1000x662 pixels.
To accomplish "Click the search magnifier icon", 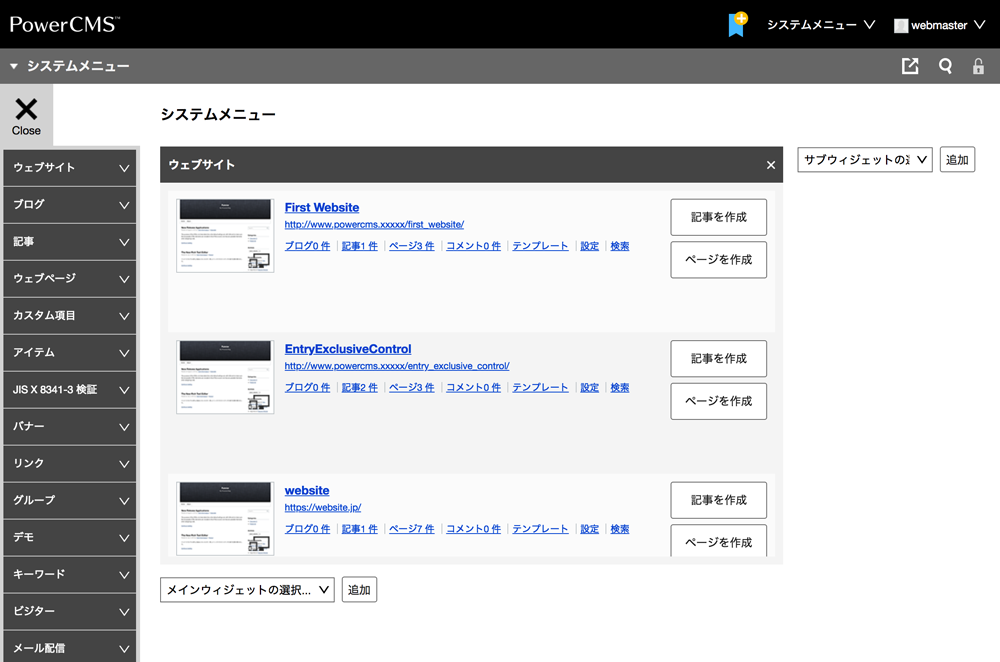I will point(945,66).
